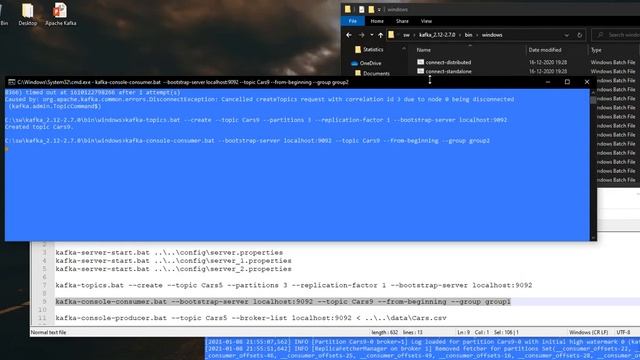Screen dimensions: 640x360
Task: Click the scroll-up arrow in Explorer navigation pane
Action: point(404,49)
